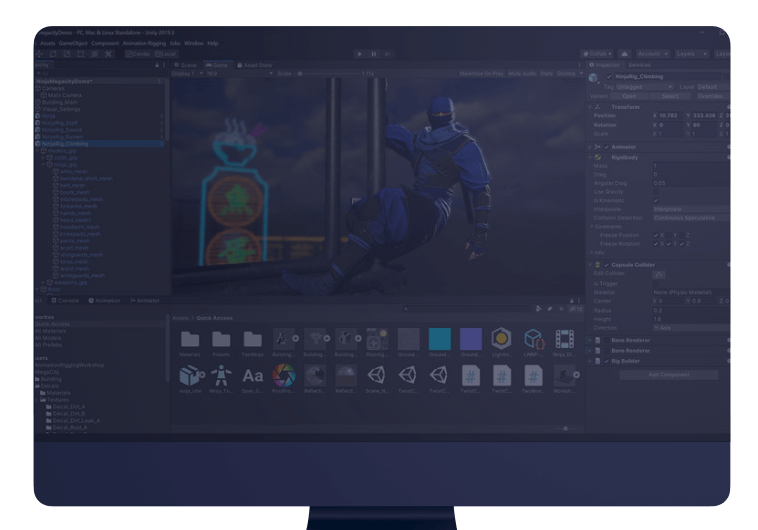Switch to the Asset Store tab
The height and width of the screenshot is (530, 758).
tap(254, 65)
